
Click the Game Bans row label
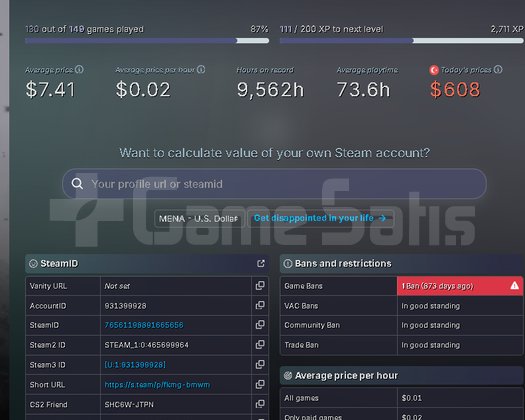pos(303,286)
